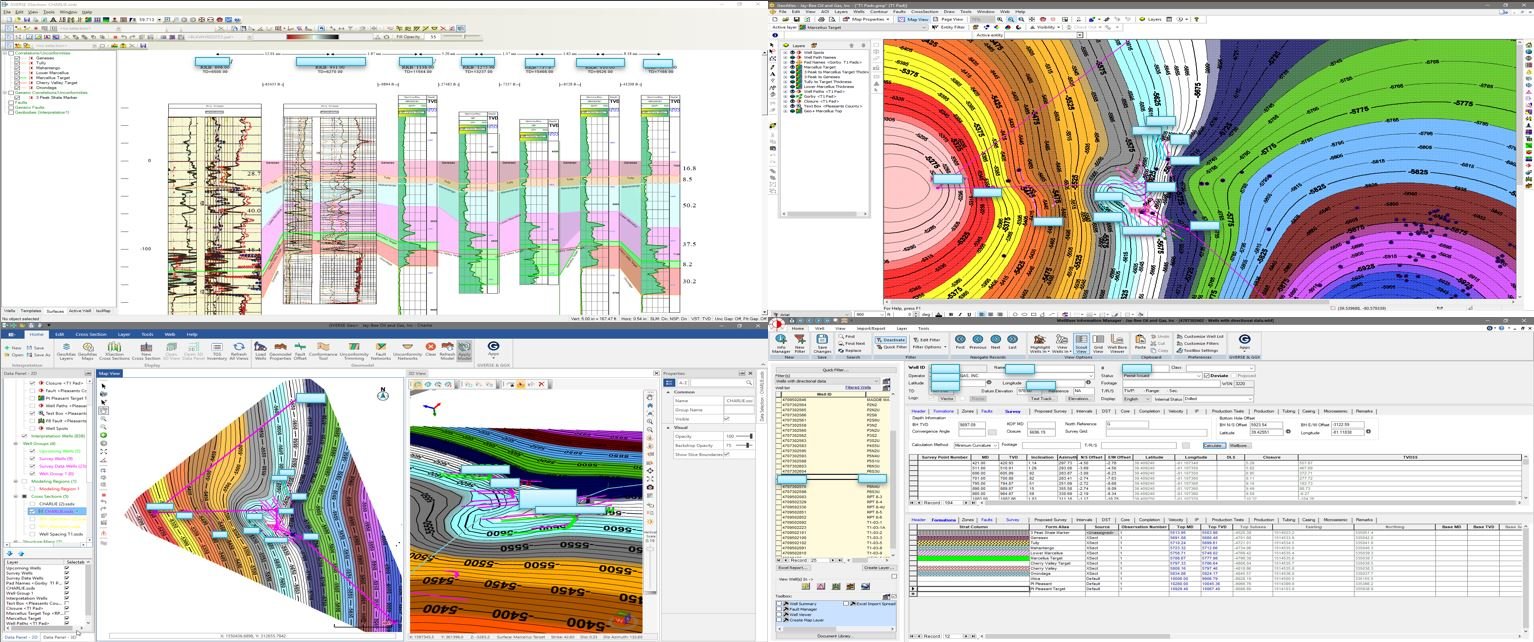The image size is (1534, 642).
Task: Toggle Show Slice Boundaries checkbox
Action: click(727, 454)
